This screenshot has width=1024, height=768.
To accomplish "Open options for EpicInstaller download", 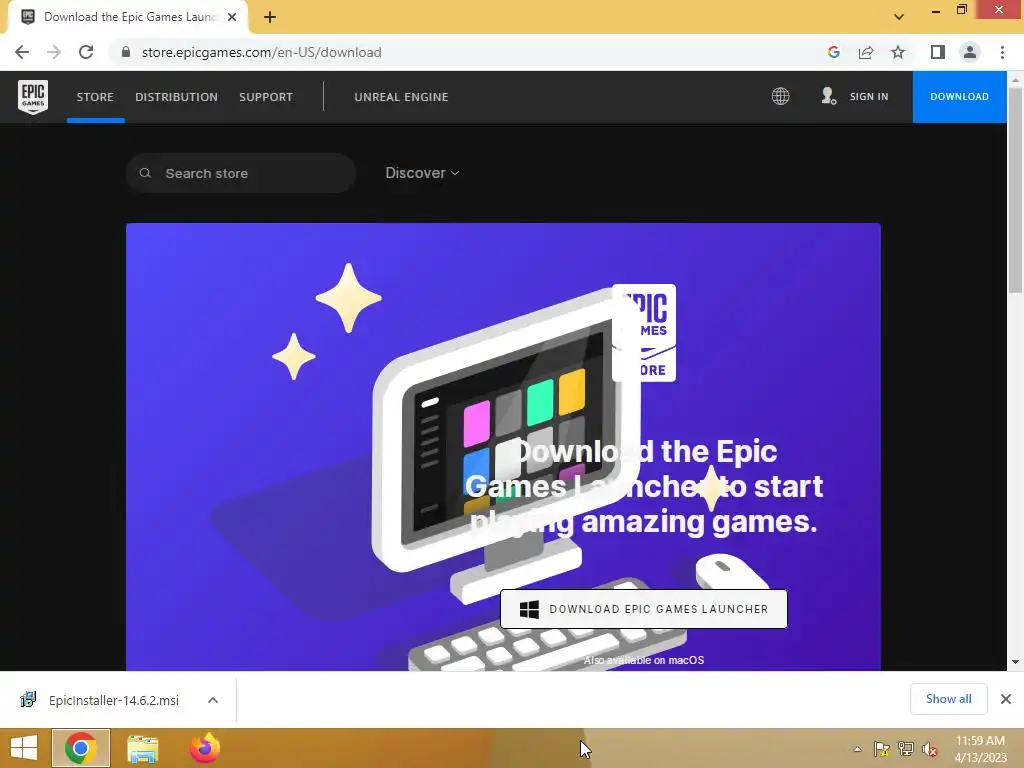I will pyautogui.click(x=213, y=699).
